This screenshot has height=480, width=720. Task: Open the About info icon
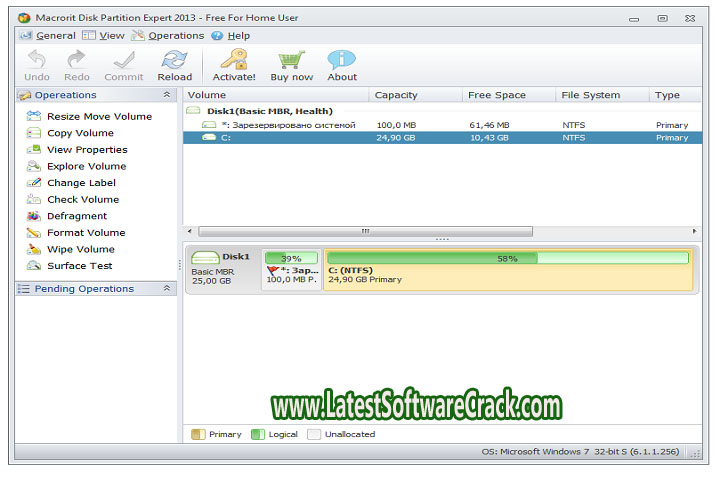342,60
